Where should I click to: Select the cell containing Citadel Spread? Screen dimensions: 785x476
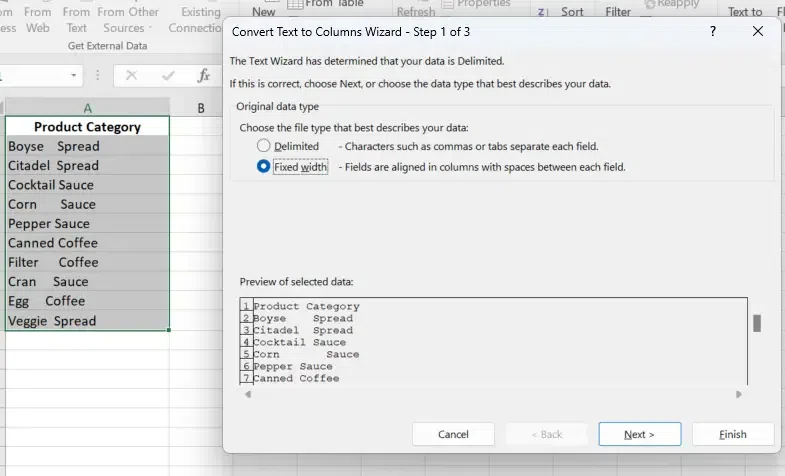click(x=88, y=165)
